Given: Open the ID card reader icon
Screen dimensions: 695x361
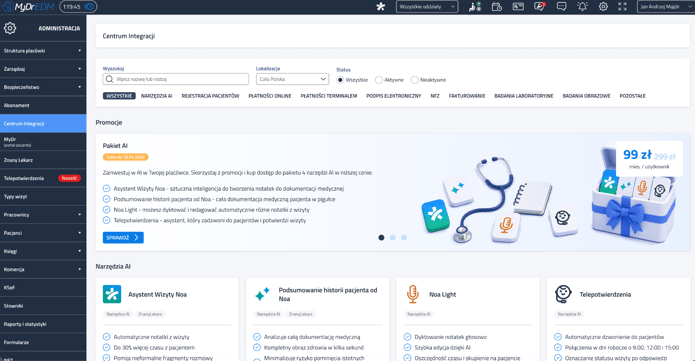Looking at the screenshot, I should (x=518, y=7).
